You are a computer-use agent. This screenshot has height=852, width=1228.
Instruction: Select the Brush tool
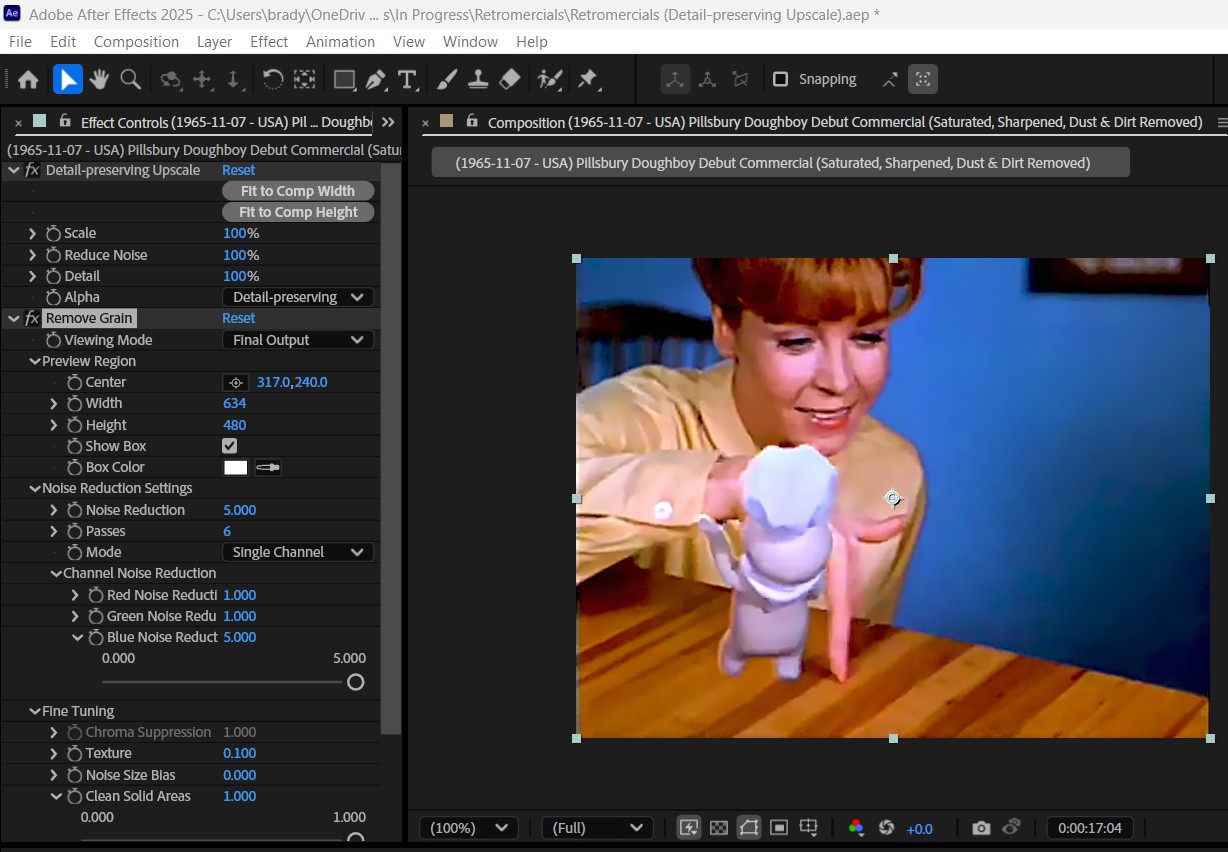pos(447,79)
